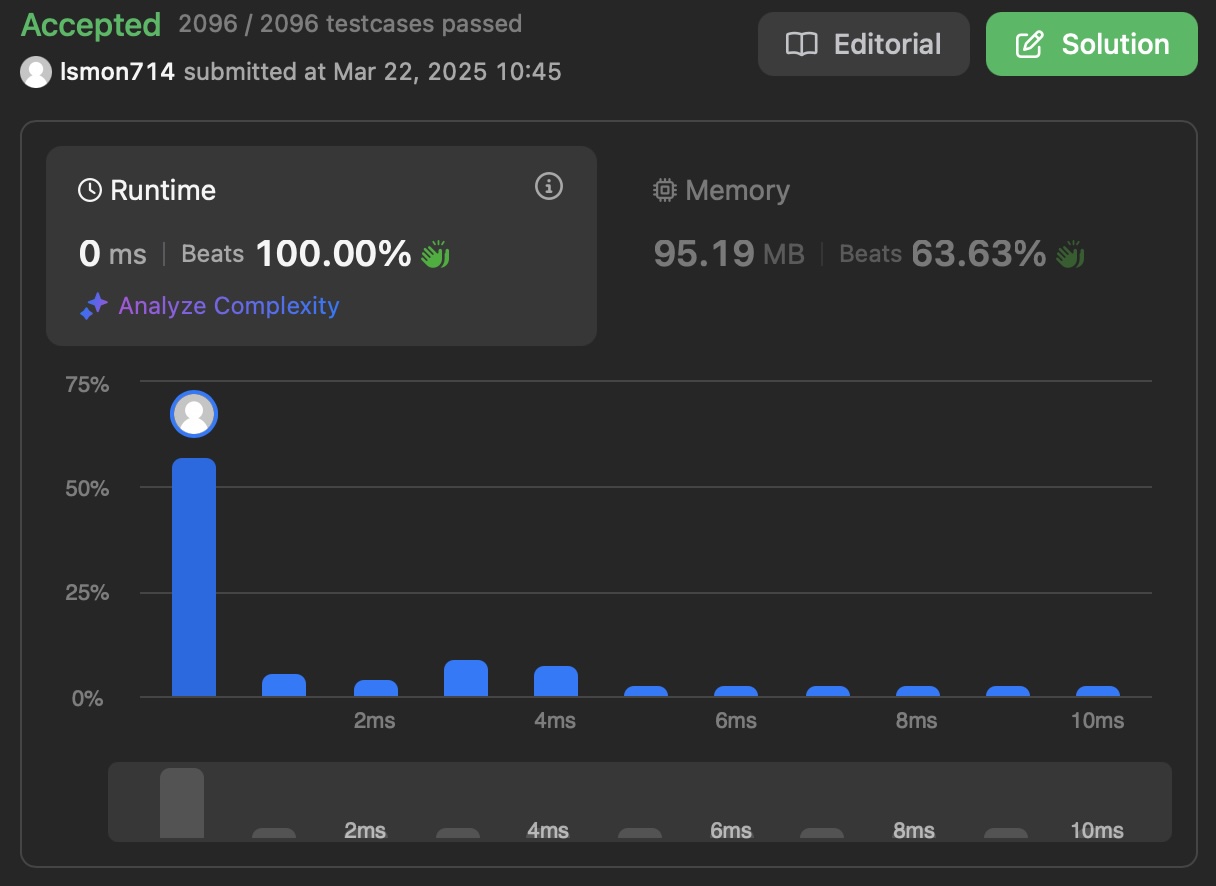The image size is (1216, 886).
Task: Click the avatar icon next to lsmon714
Action: coord(36,71)
